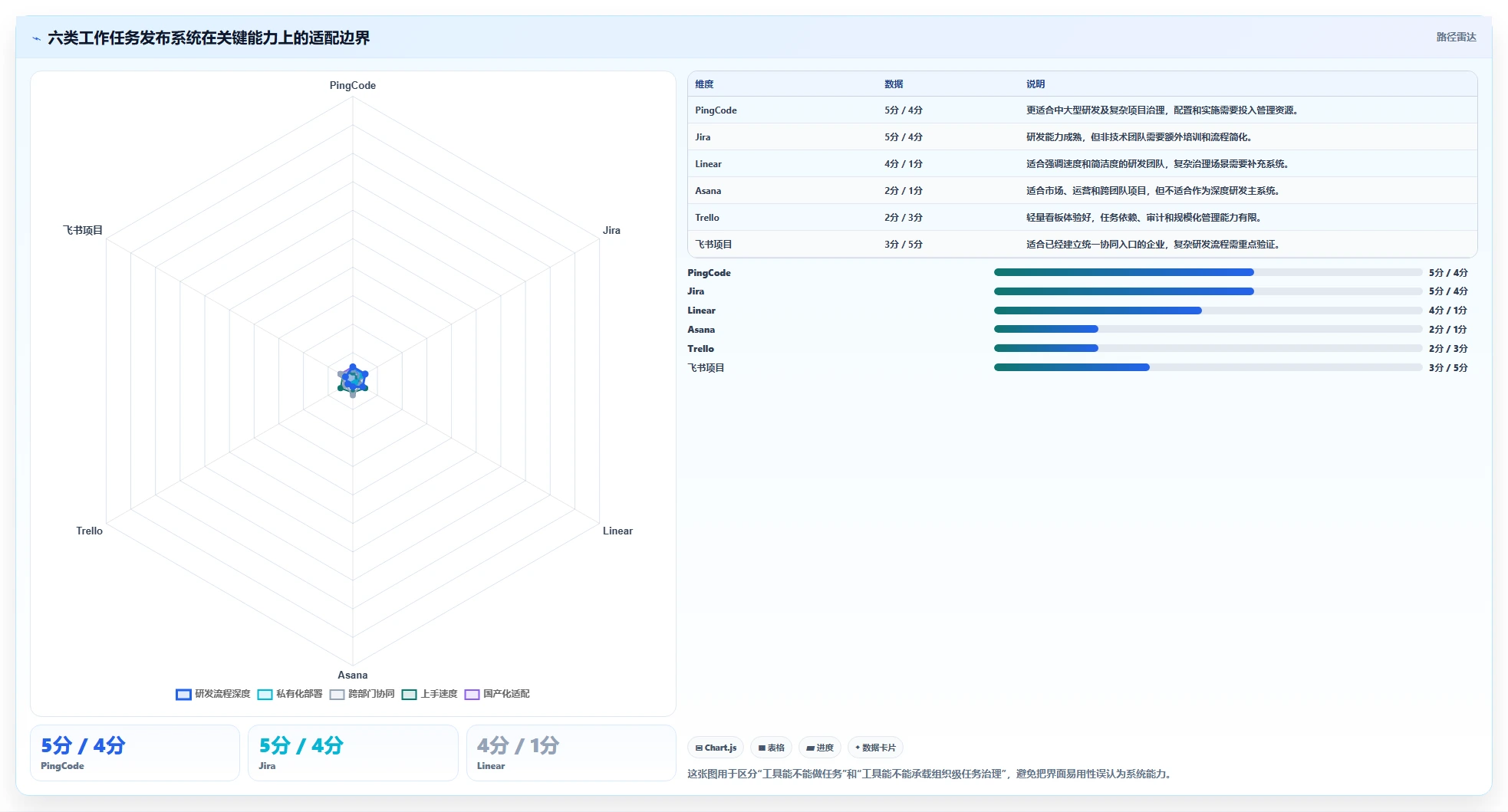1508x812 pixels.
Task: Select the Jira table row name
Action: (703, 137)
